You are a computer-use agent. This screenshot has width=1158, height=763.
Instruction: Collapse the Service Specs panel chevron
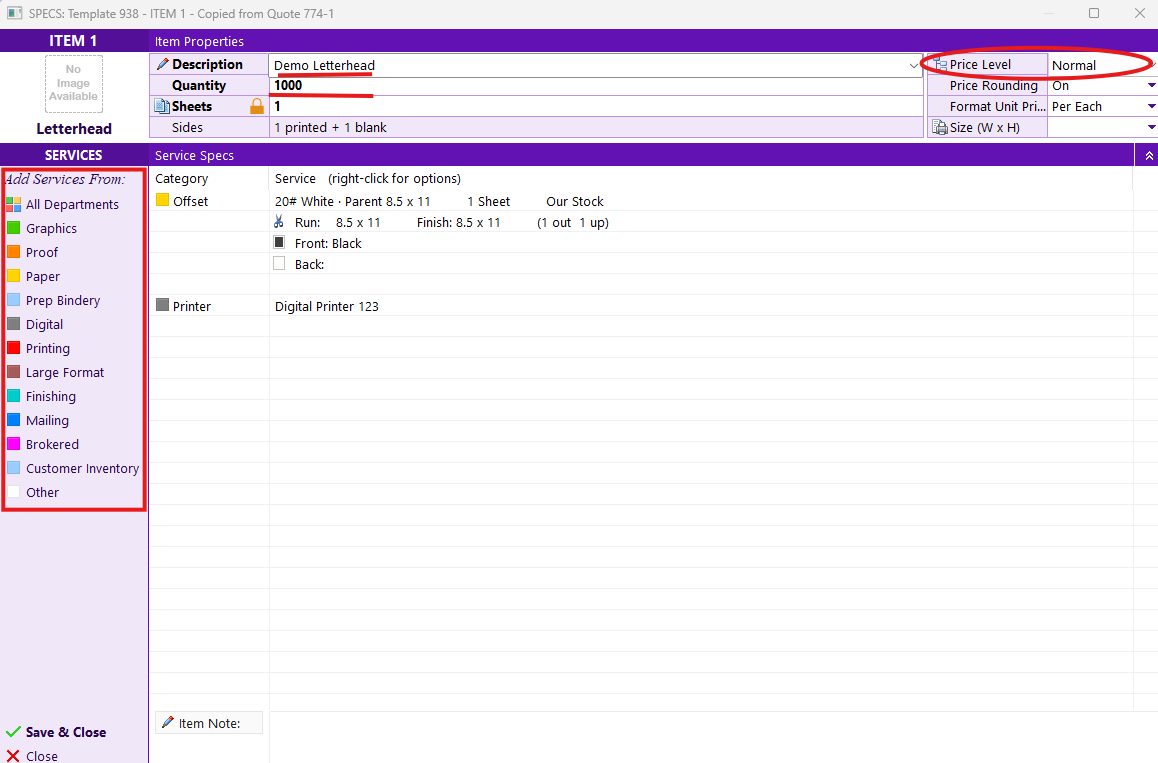click(1148, 156)
